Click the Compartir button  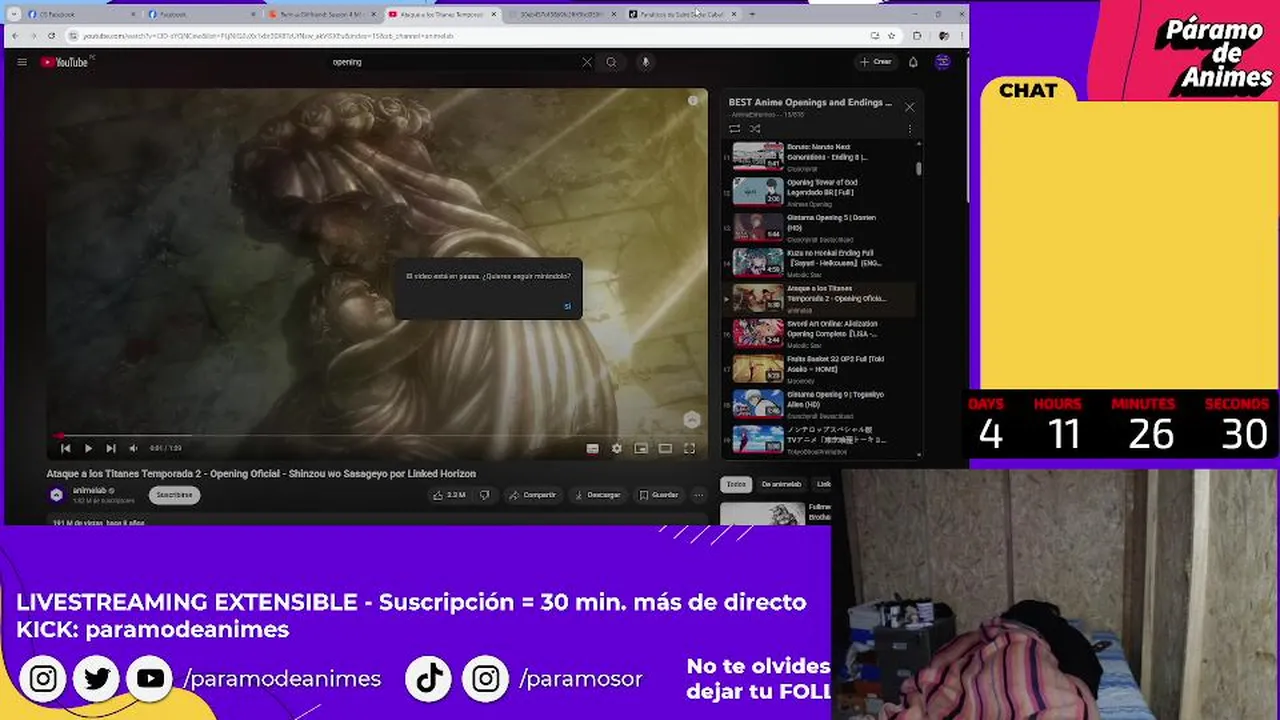click(x=532, y=495)
